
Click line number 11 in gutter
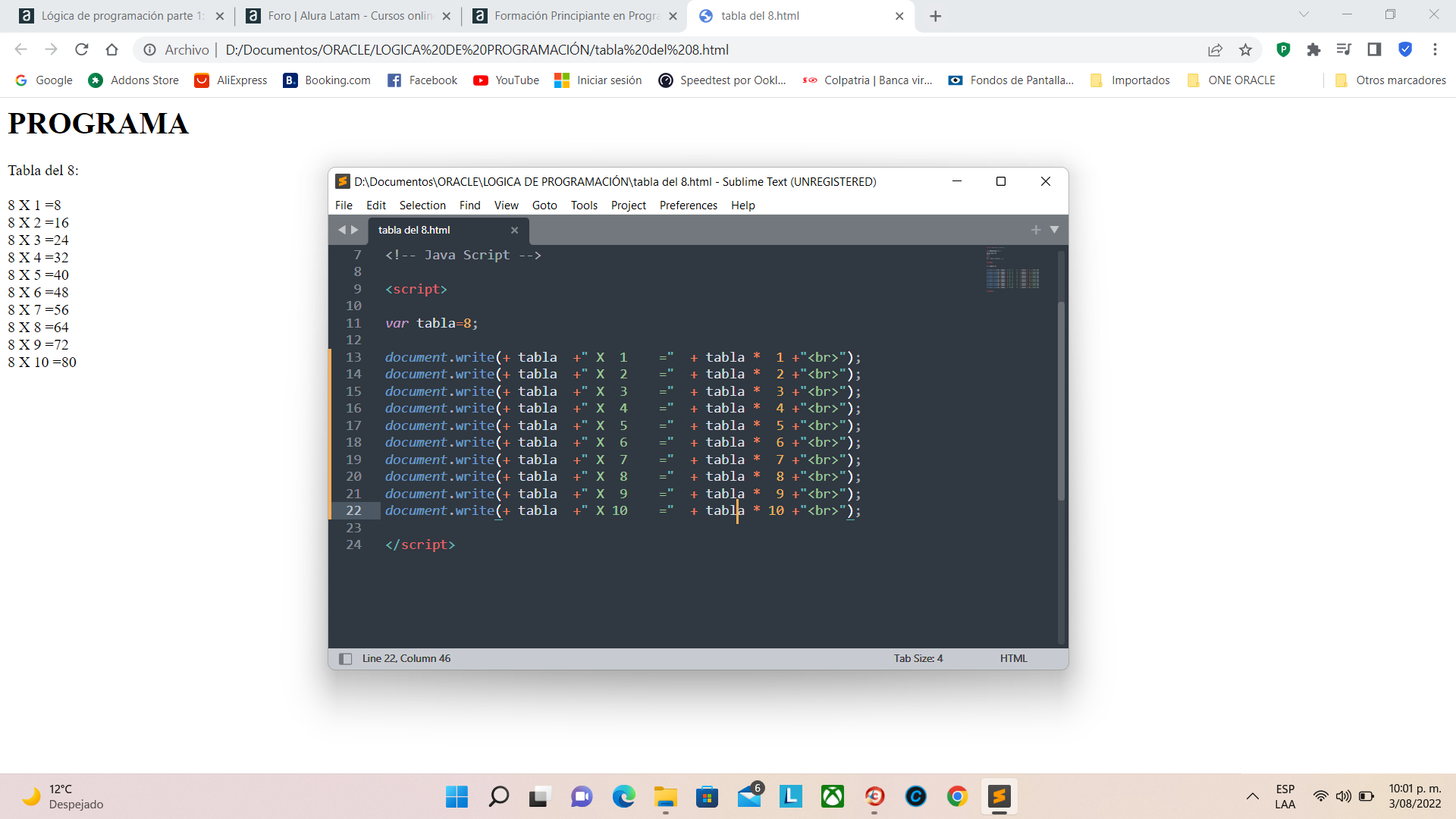coord(353,323)
